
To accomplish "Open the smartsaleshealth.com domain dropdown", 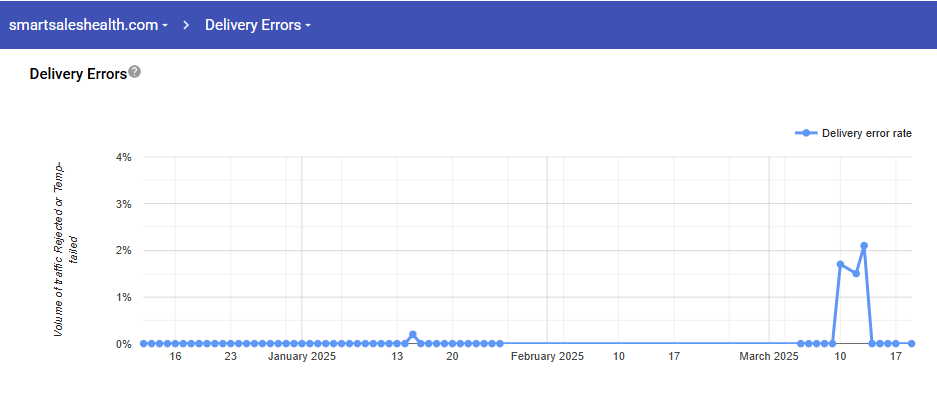I will click(88, 25).
